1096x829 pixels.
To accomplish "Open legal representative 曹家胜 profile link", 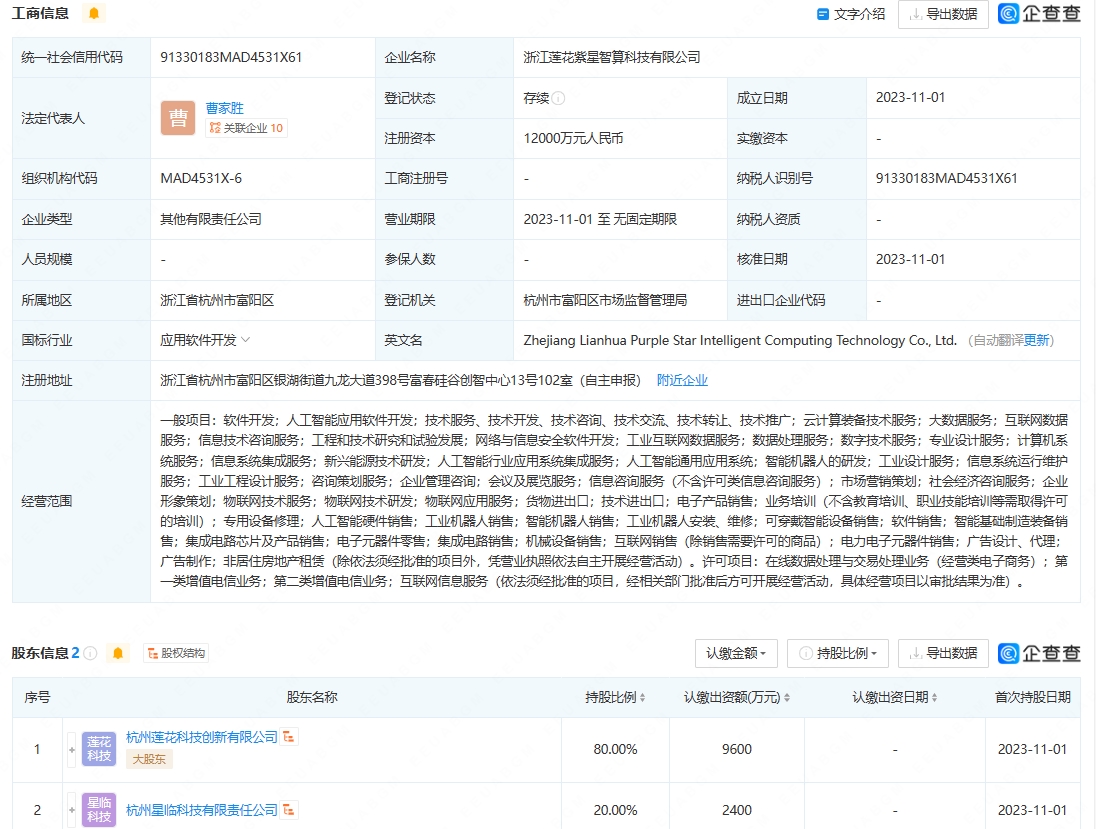I will click(224, 108).
